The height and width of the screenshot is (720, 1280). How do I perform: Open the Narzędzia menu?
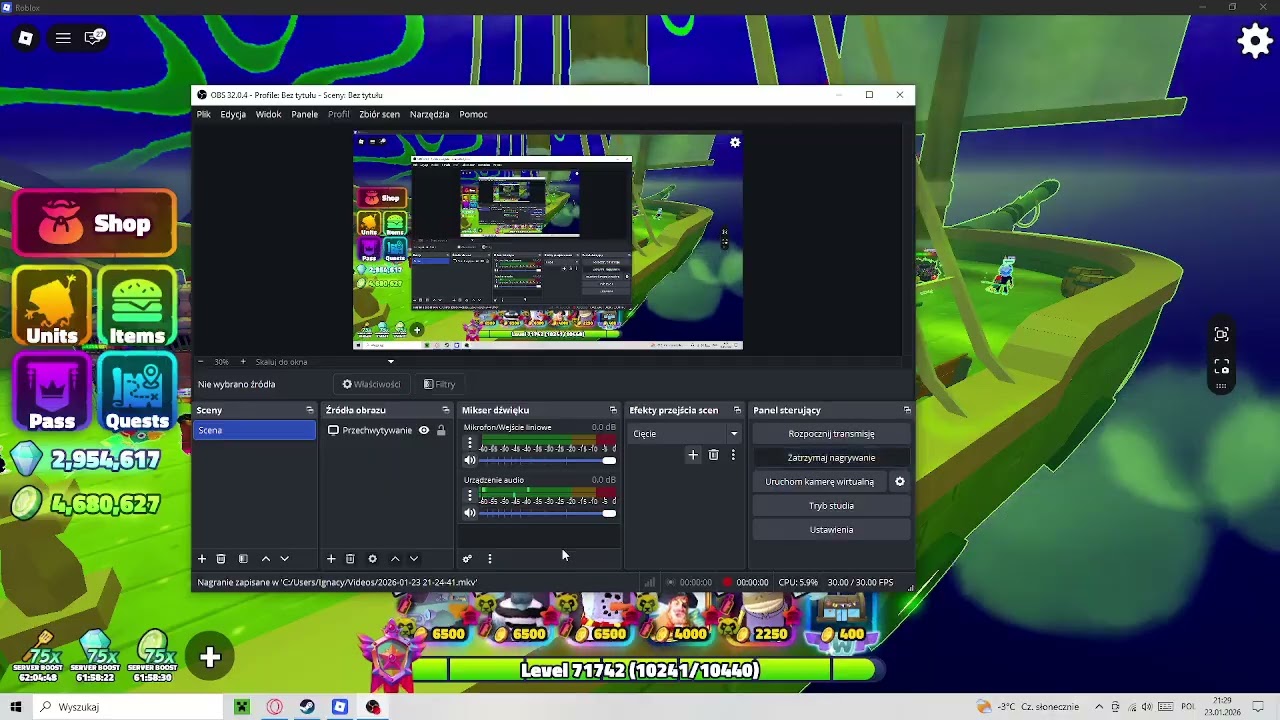point(429,114)
